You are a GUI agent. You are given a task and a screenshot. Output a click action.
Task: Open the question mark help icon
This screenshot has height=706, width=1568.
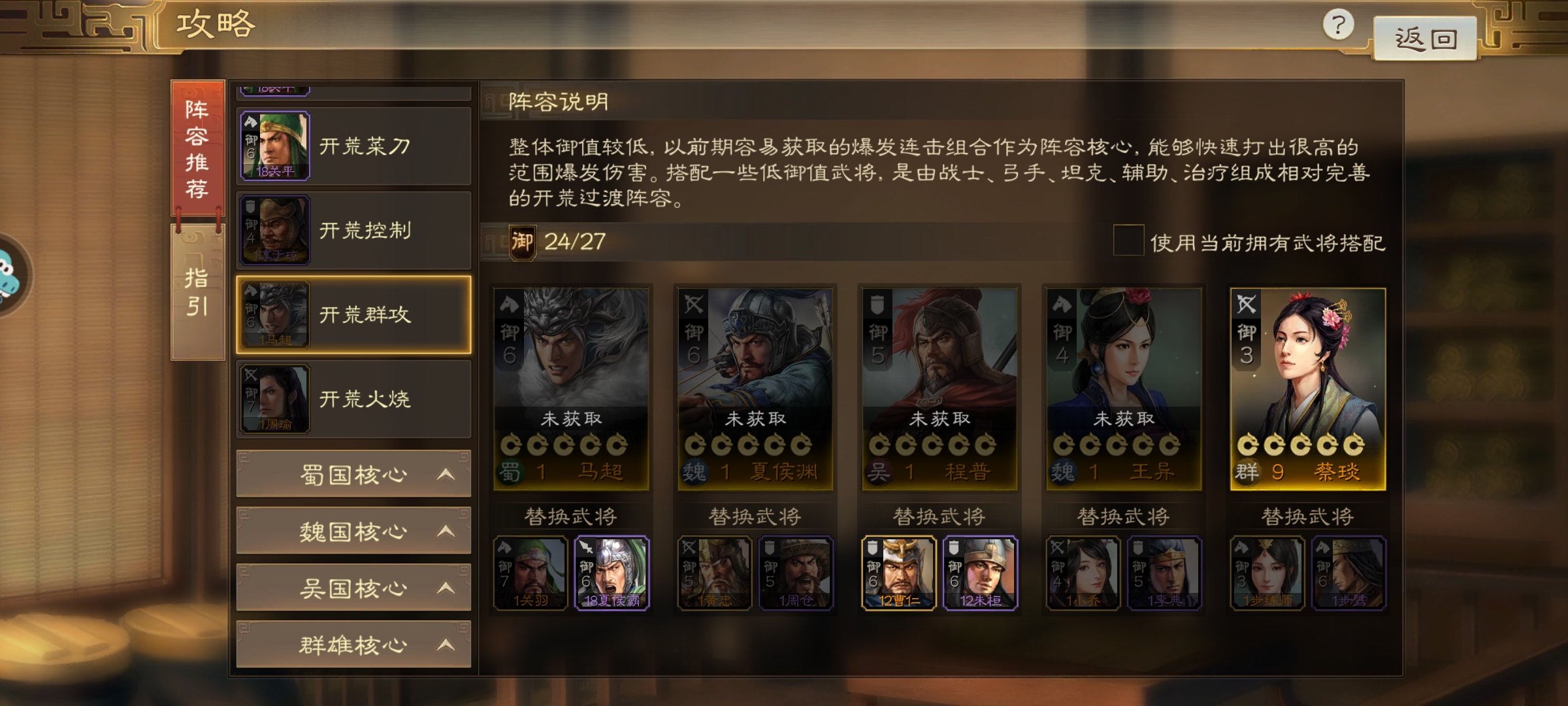click(1338, 25)
